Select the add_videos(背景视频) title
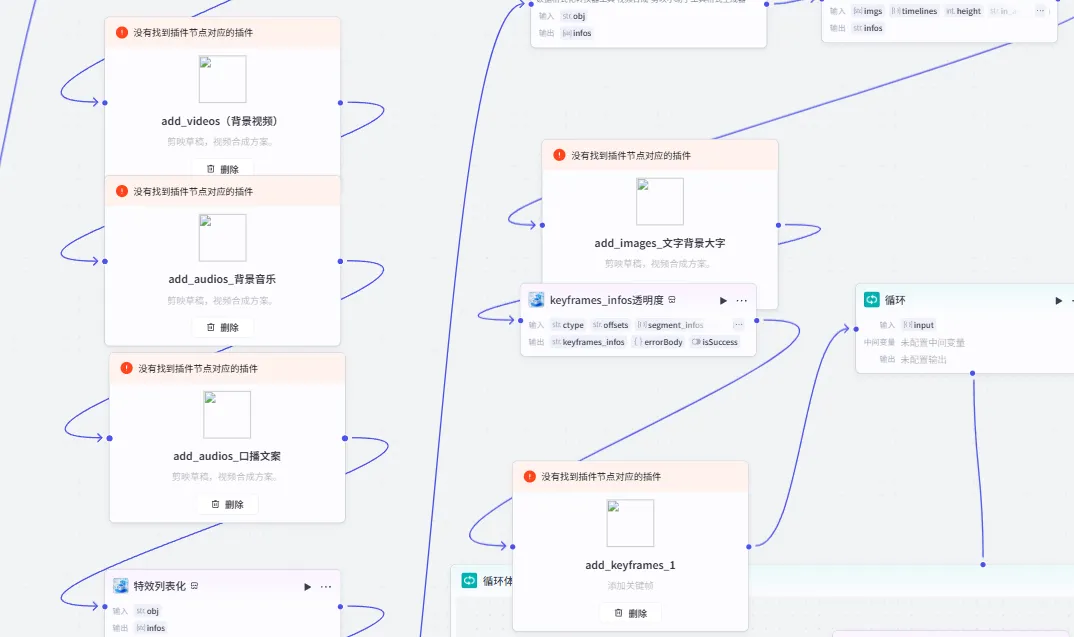Screen dimensions: 1074x637 221,121
